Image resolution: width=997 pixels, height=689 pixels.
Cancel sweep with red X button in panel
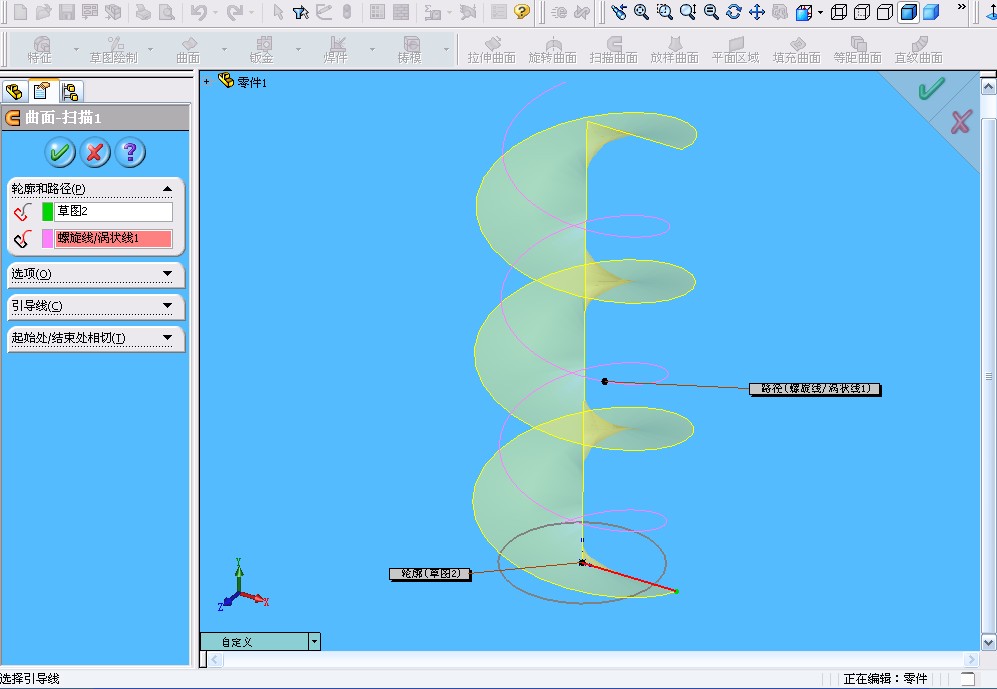pos(95,153)
